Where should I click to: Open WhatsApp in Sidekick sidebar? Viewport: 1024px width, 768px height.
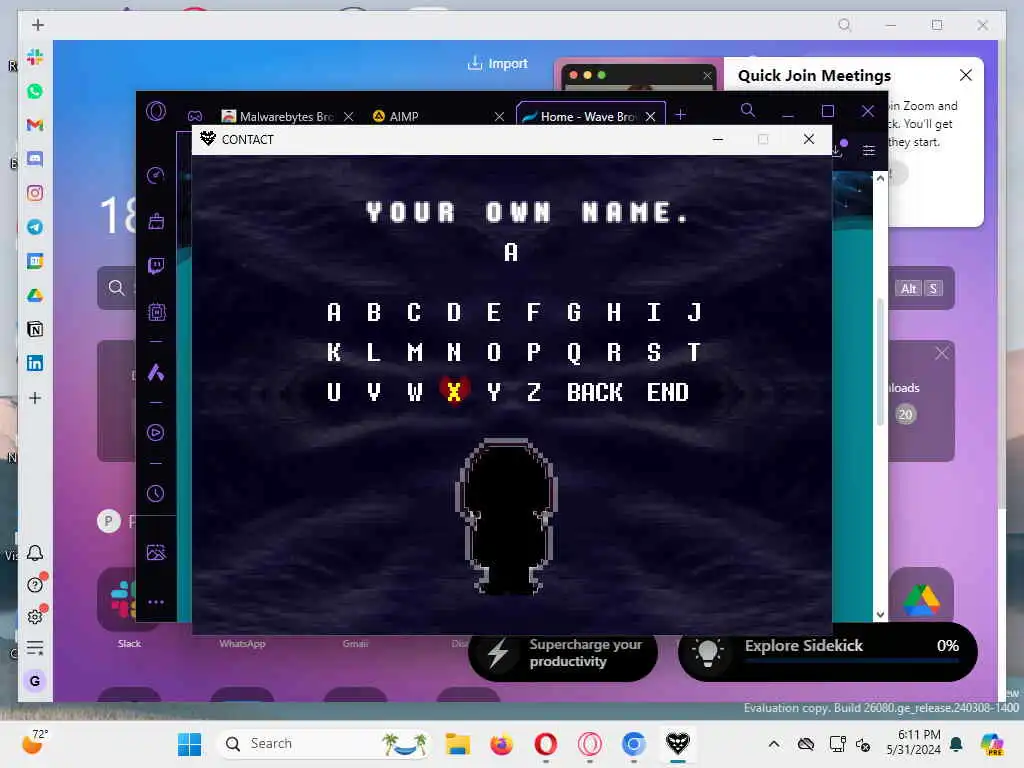coord(35,91)
